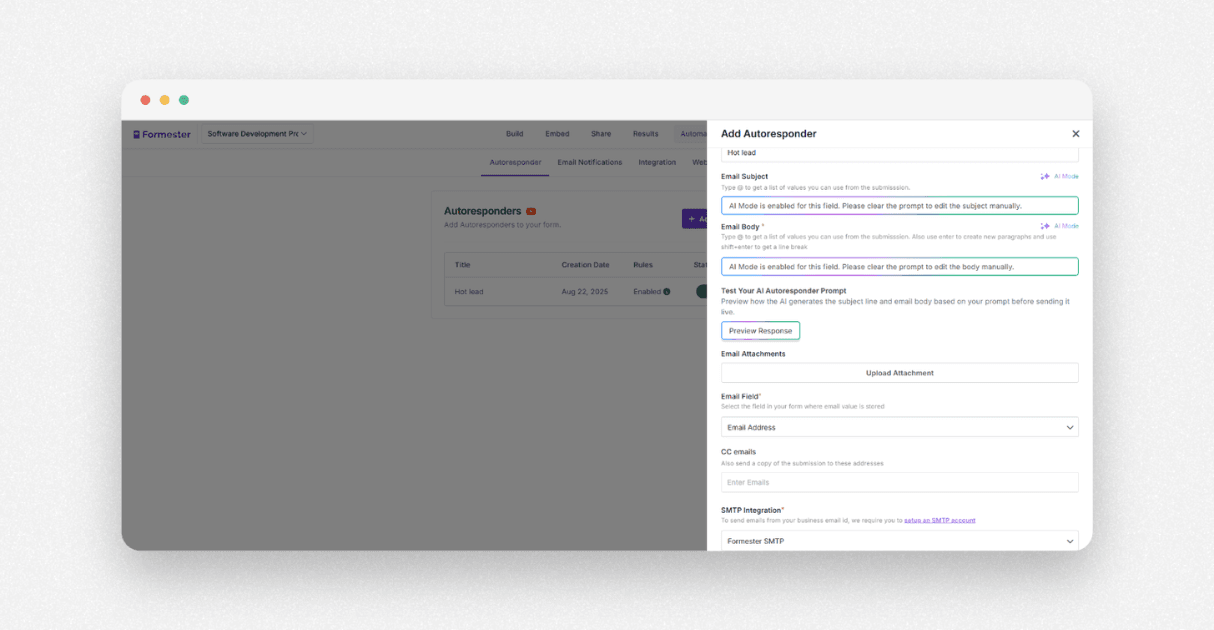Click the purple Add button behind the panel
Screen dimensions: 1214x630
pos(695,218)
